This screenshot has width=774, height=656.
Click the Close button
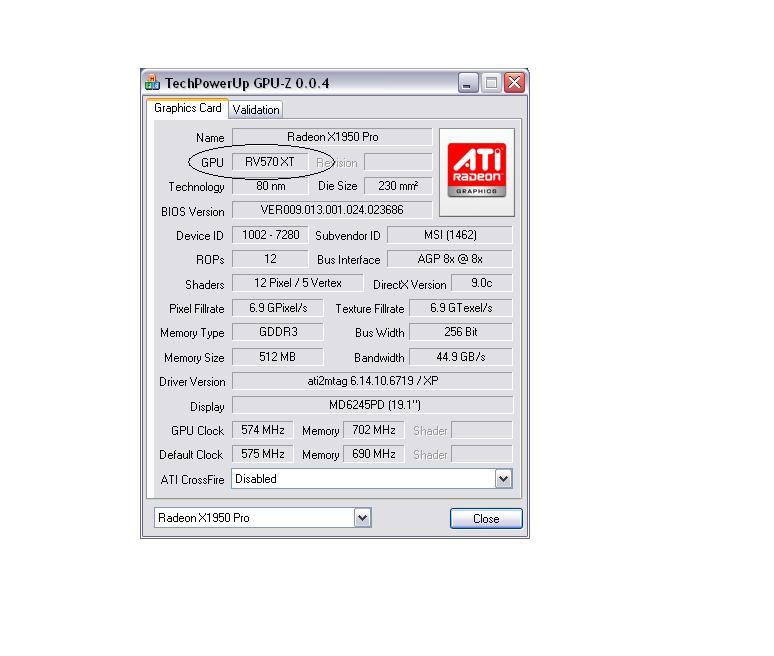486,519
